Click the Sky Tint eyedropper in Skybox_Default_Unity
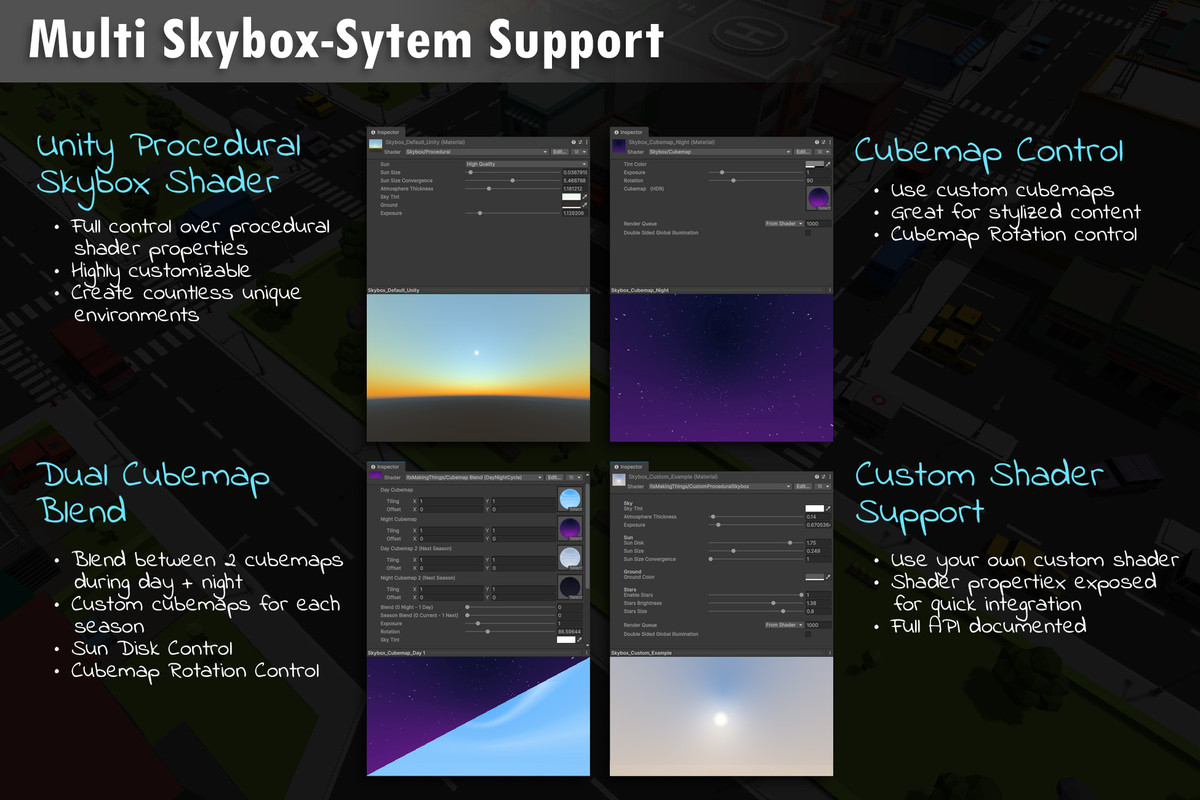This screenshot has width=1200, height=800. (584, 197)
